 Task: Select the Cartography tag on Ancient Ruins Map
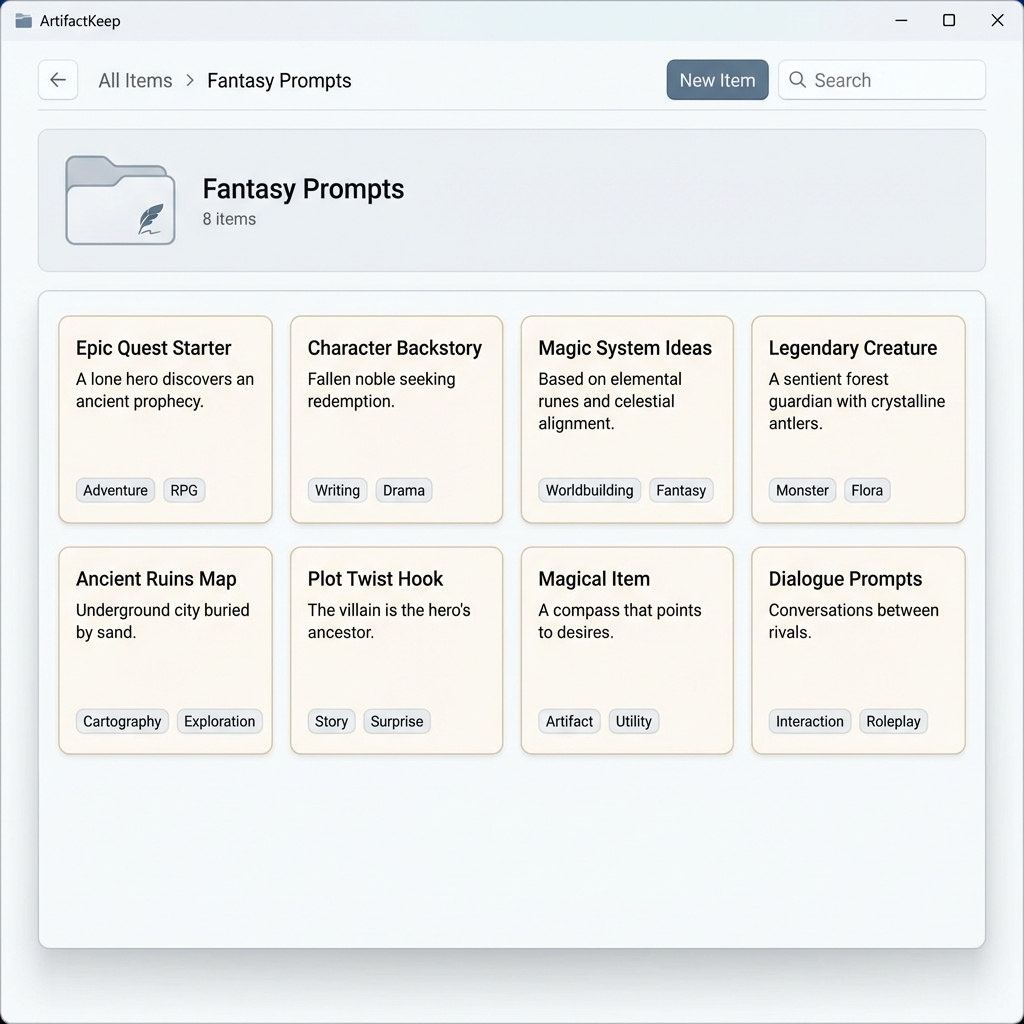pyautogui.click(x=121, y=721)
